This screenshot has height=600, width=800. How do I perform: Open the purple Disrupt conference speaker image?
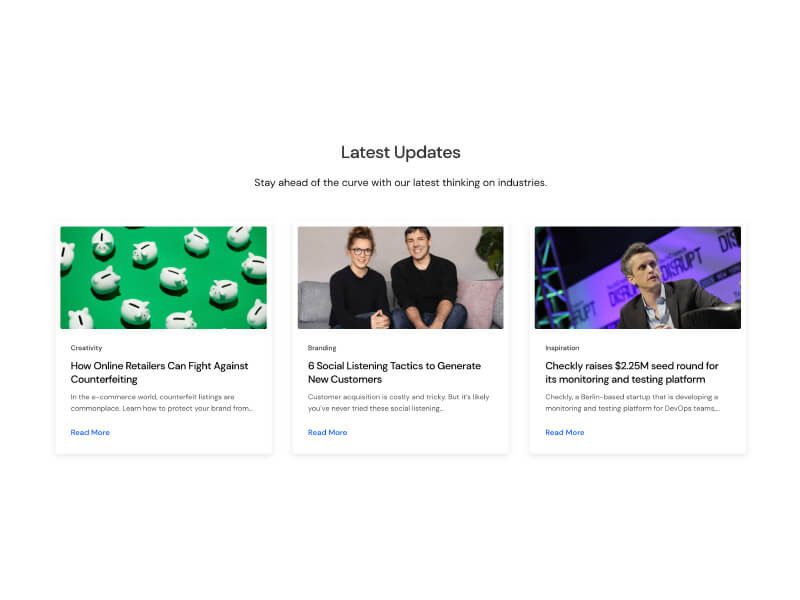pos(638,278)
